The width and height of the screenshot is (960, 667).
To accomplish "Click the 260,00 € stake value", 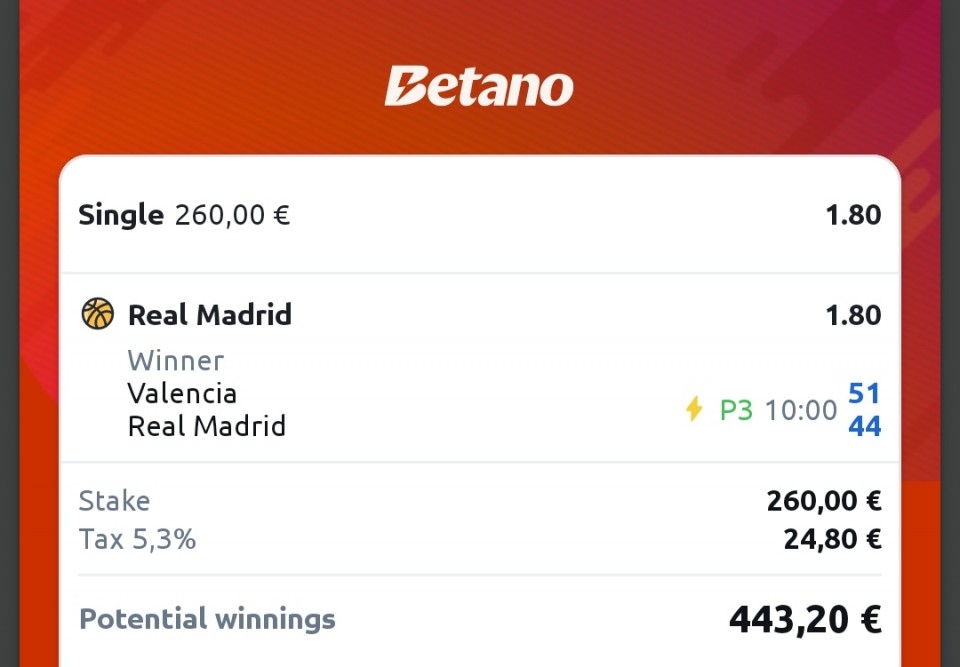I will pos(824,501).
